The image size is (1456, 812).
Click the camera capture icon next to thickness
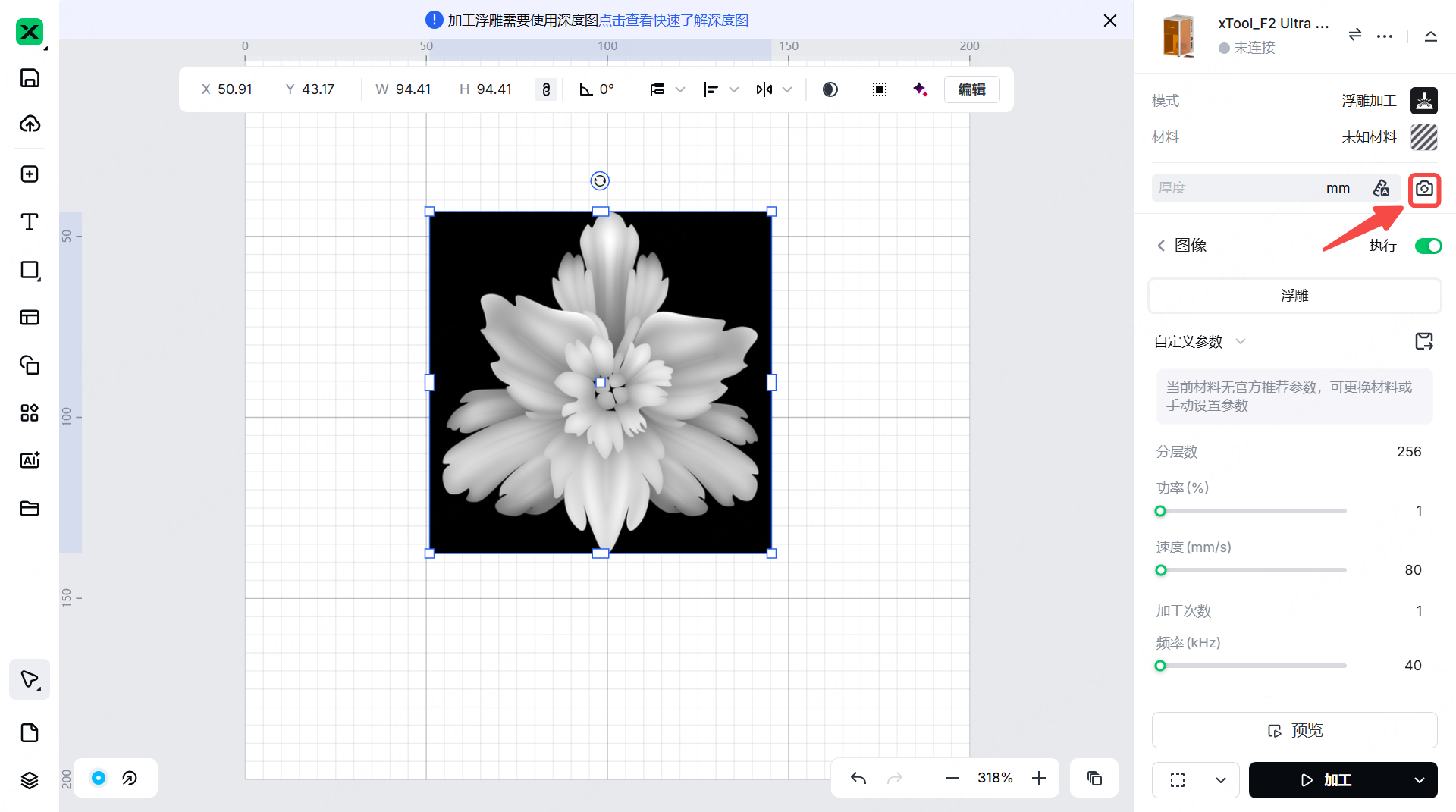click(x=1424, y=189)
